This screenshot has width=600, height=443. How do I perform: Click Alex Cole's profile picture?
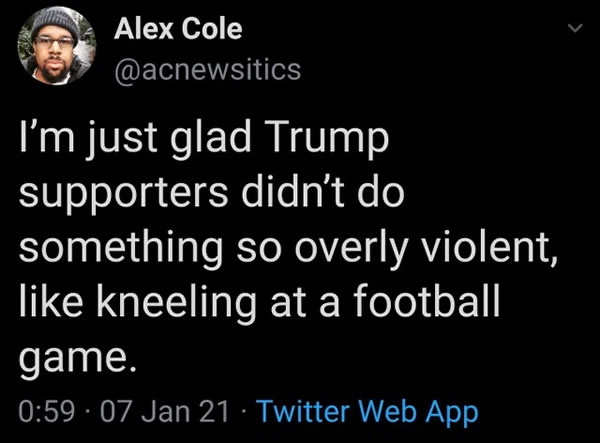point(54,49)
